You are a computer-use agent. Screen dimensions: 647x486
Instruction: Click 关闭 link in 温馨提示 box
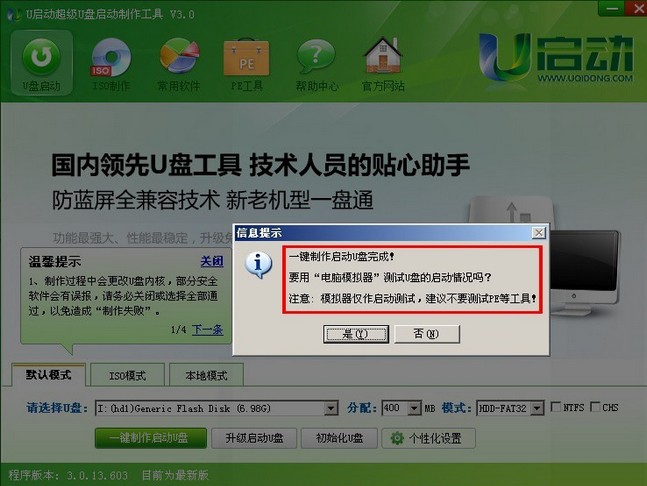[212, 261]
